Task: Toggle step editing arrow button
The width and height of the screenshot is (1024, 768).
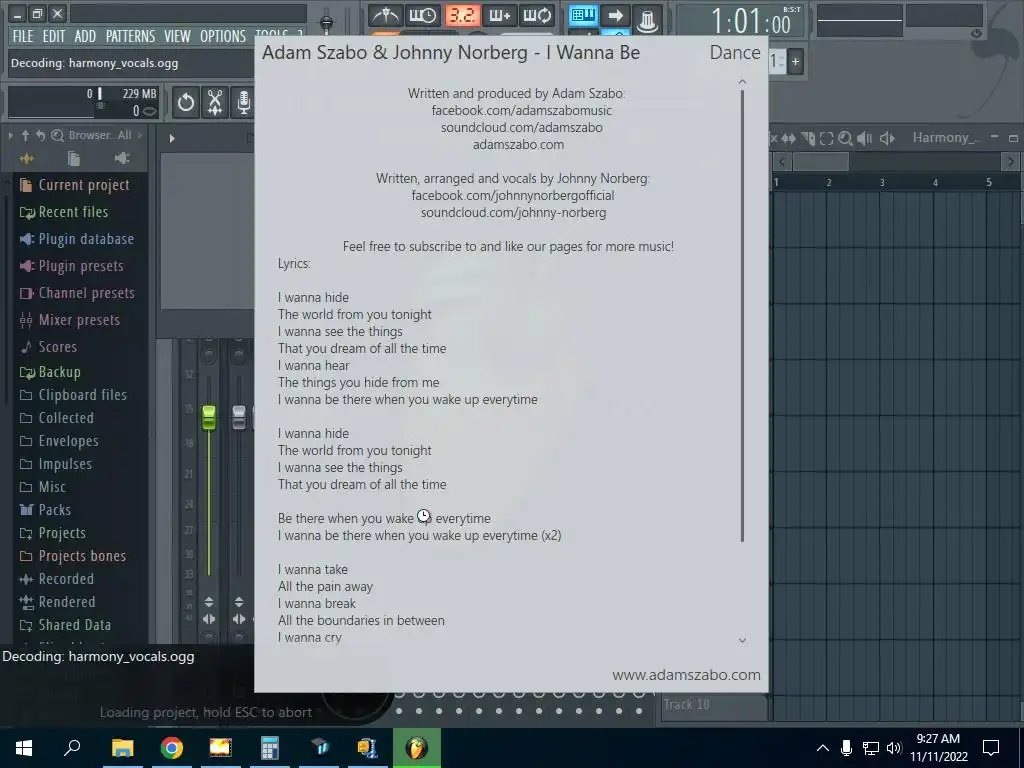Action: click(x=615, y=15)
